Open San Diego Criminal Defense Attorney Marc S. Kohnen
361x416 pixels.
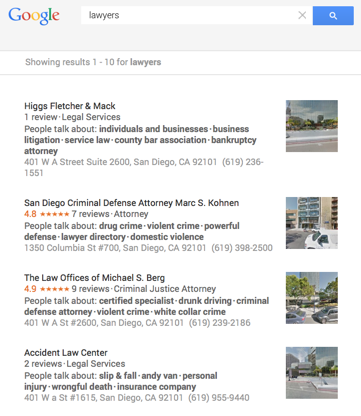[x=131, y=203]
